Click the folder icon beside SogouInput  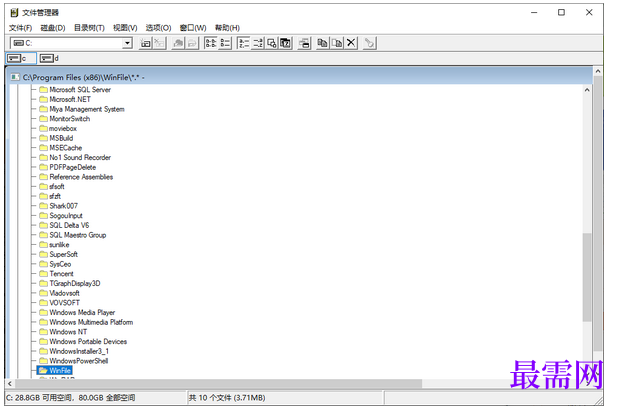(44, 216)
